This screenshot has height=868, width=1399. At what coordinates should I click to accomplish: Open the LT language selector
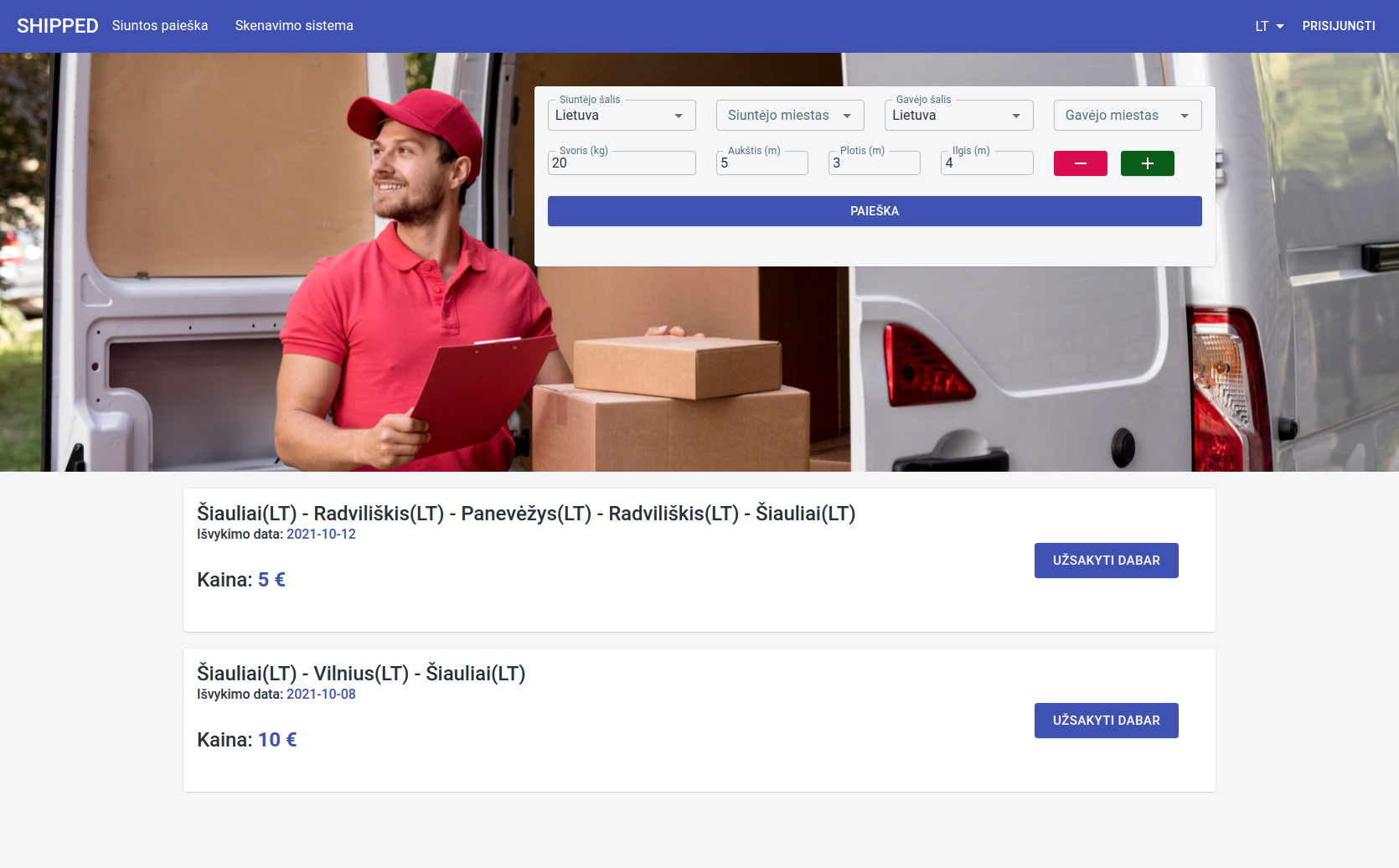[1268, 26]
